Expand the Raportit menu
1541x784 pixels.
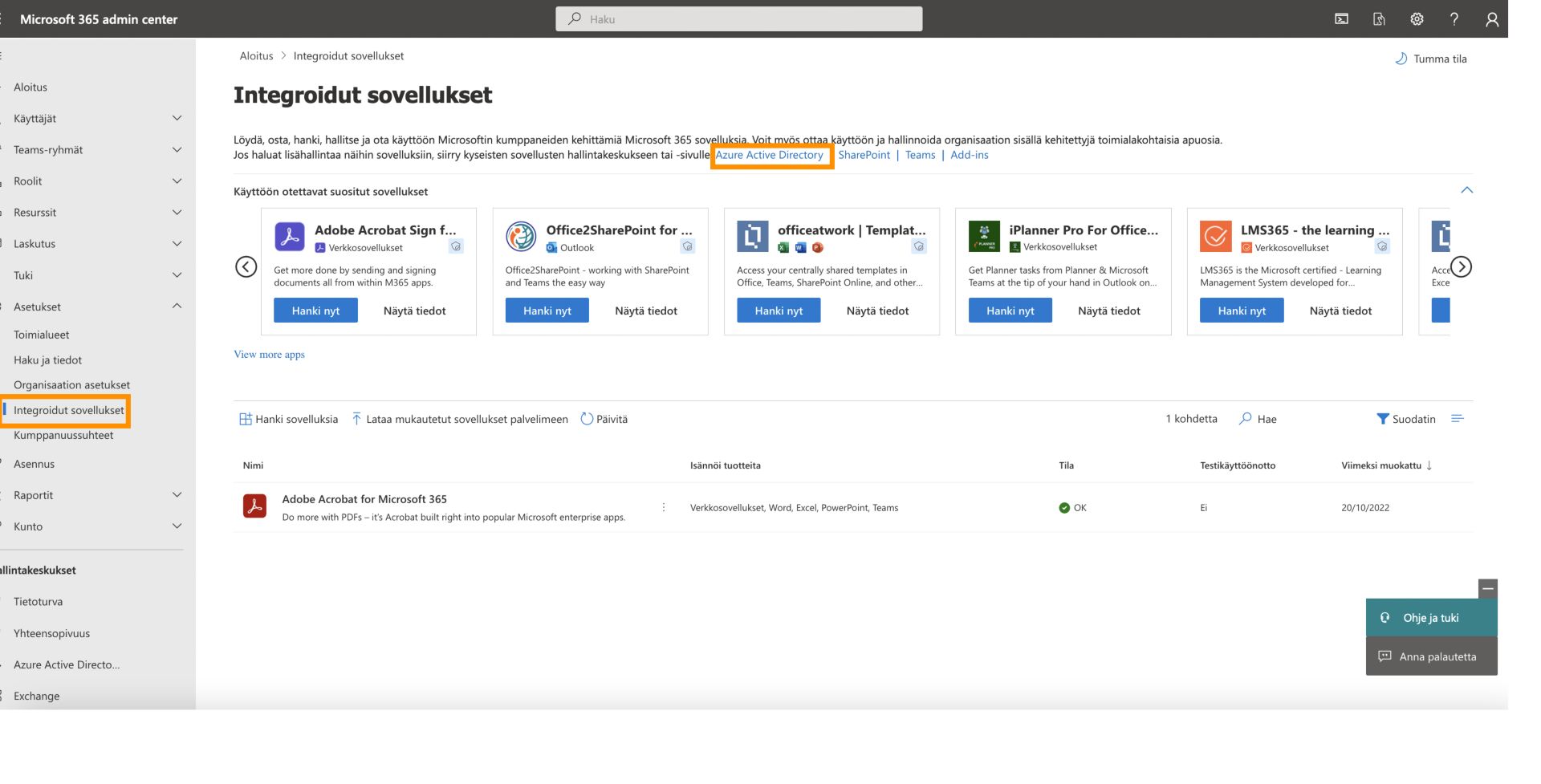pyautogui.click(x=177, y=495)
